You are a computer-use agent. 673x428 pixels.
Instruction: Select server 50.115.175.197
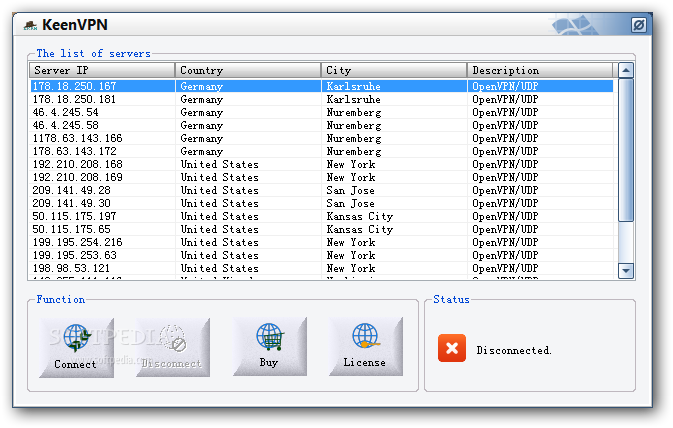pyautogui.click(x=322, y=216)
